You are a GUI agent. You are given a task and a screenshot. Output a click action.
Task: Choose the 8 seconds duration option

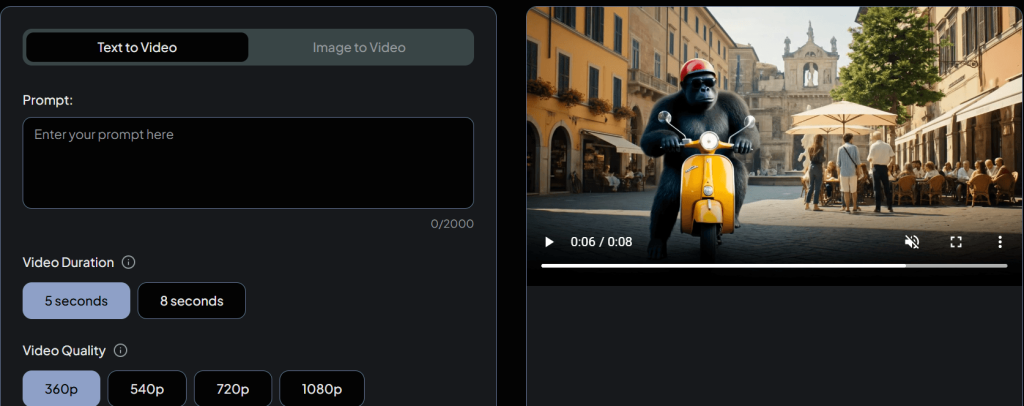191,300
